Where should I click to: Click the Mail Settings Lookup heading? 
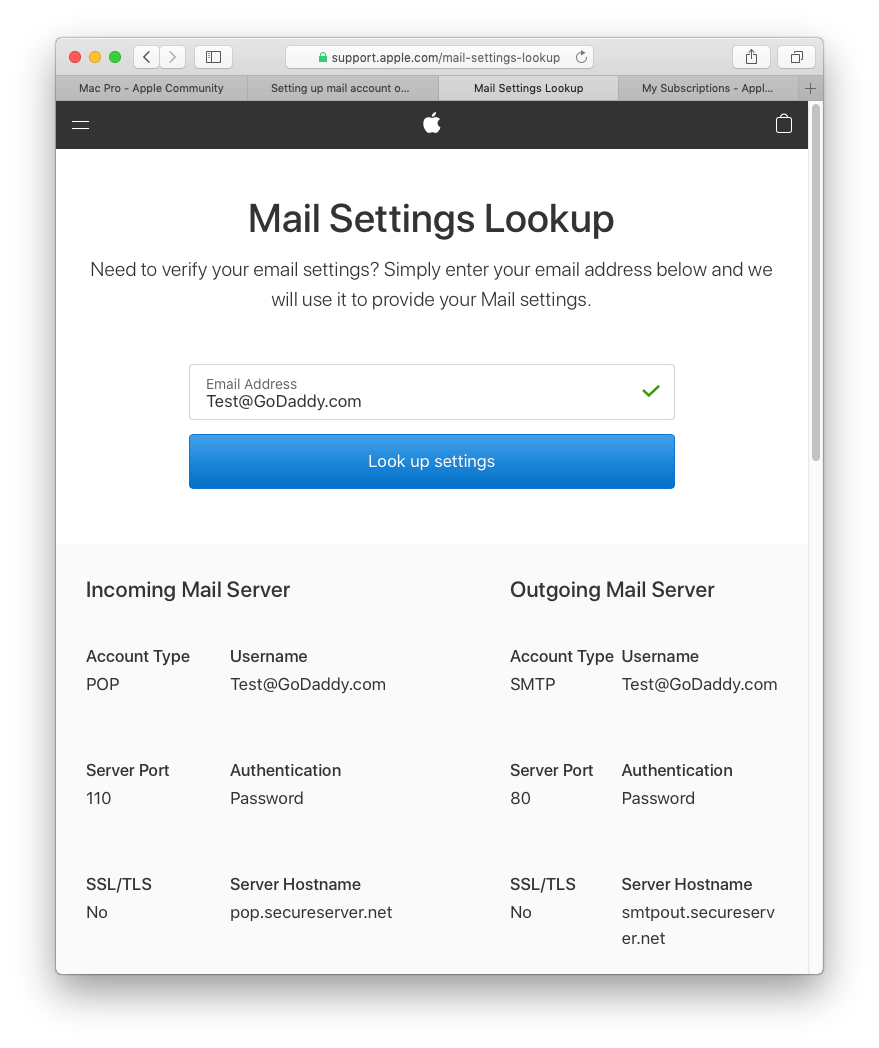(431, 219)
